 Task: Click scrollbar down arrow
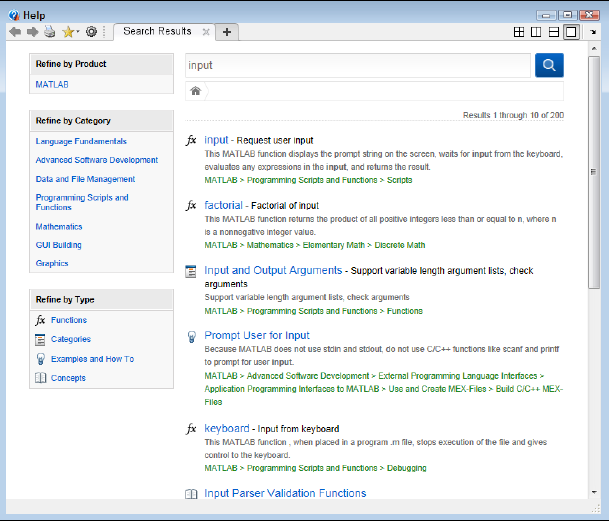[594, 492]
